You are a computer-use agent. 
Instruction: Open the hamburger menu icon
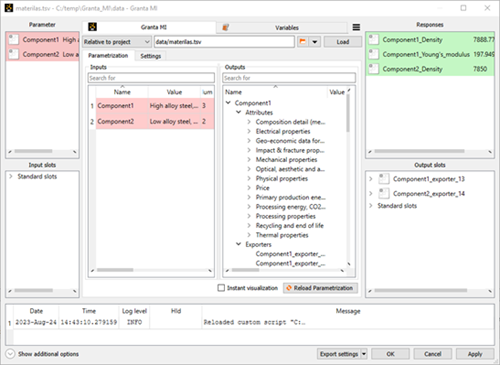(x=356, y=27)
